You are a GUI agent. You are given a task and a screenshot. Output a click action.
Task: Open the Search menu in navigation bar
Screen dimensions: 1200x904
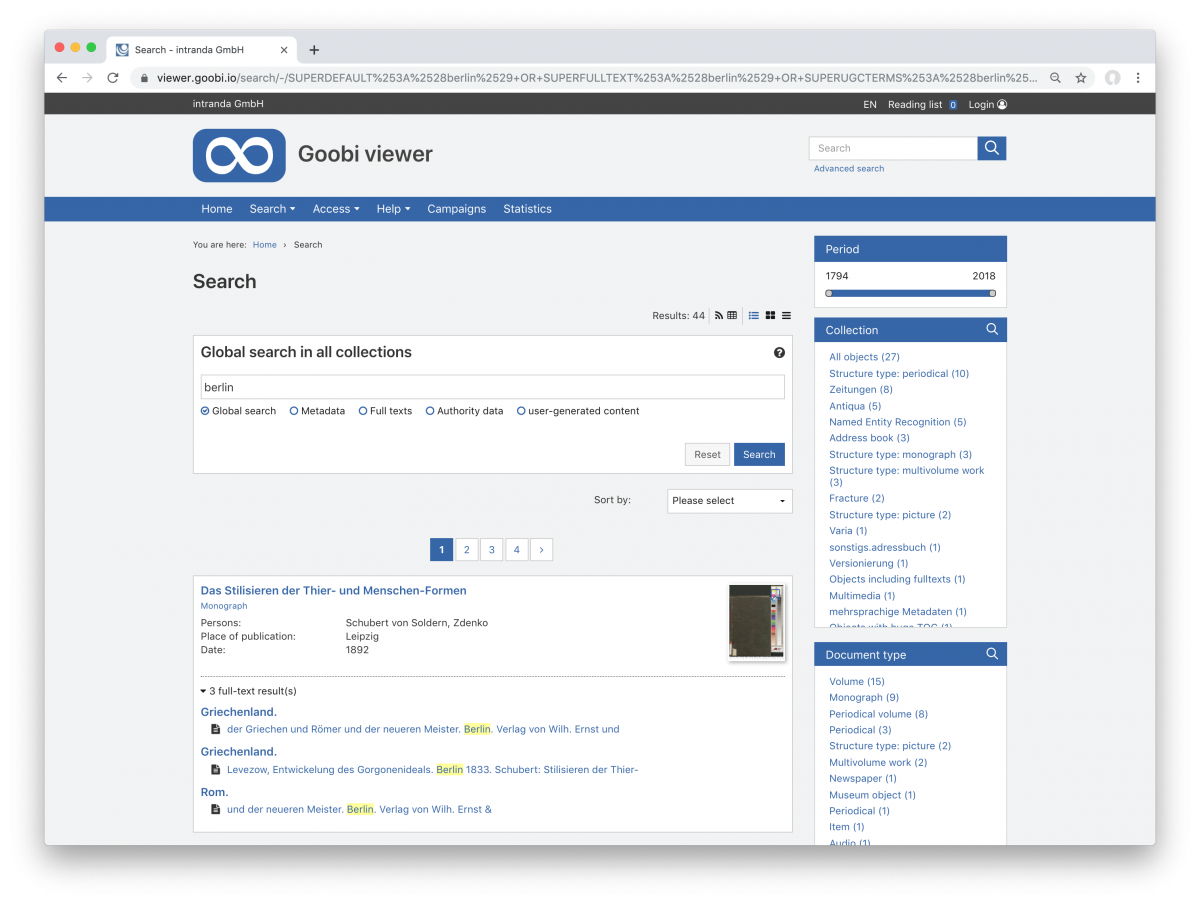coord(271,209)
